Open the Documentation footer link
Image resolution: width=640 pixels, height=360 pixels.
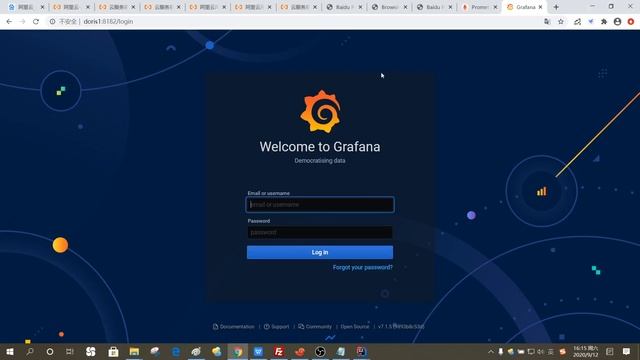tap(233, 327)
